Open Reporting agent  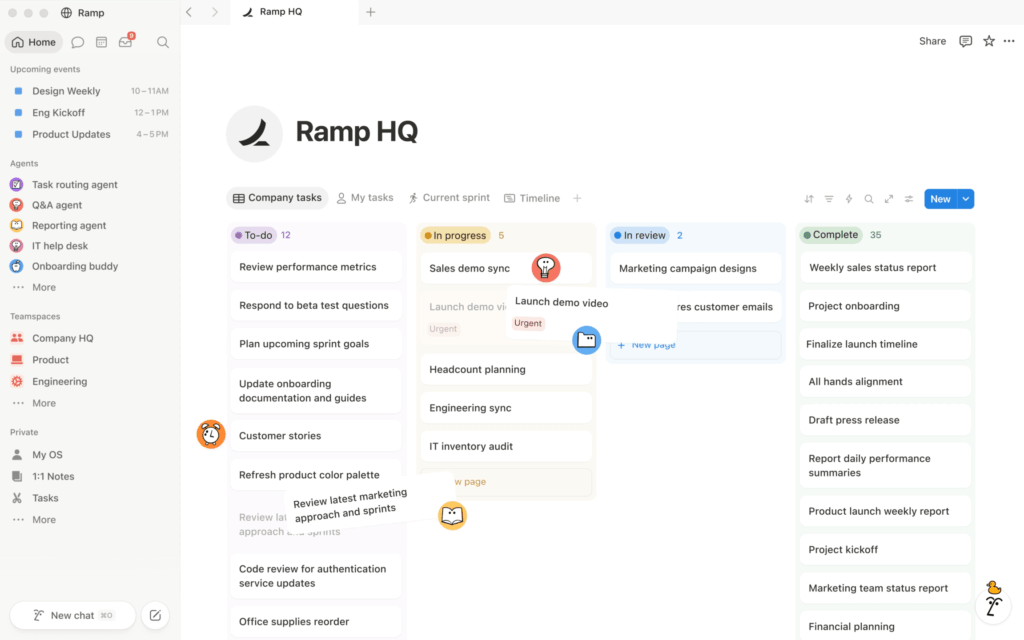(69, 225)
